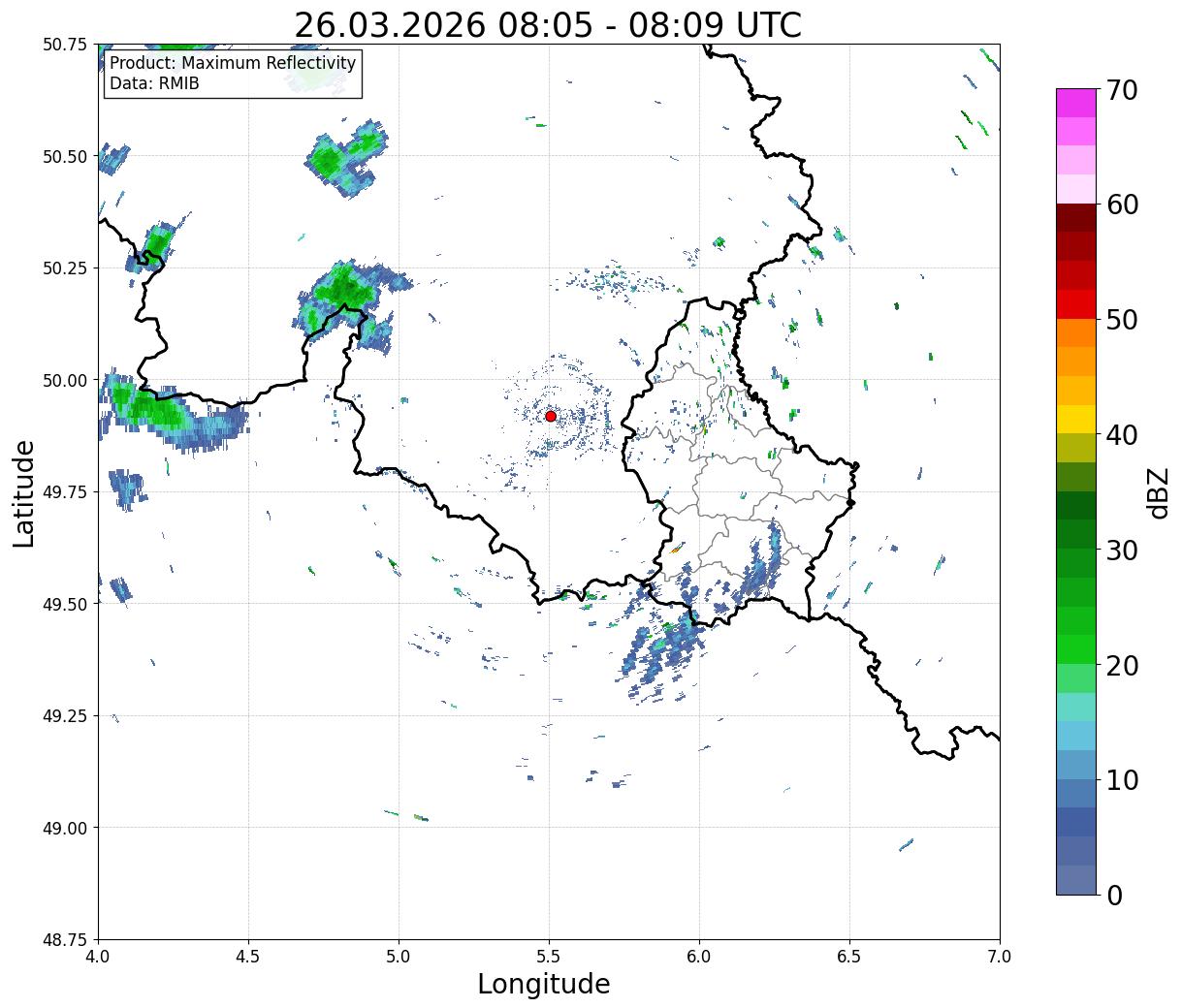Click the dBZ colorbar label
This screenshot has width=1182, height=1008.
tap(1158, 491)
